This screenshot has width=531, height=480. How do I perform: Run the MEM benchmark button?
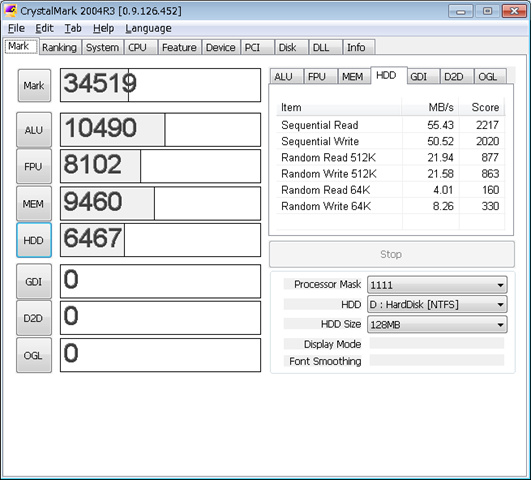click(x=34, y=204)
